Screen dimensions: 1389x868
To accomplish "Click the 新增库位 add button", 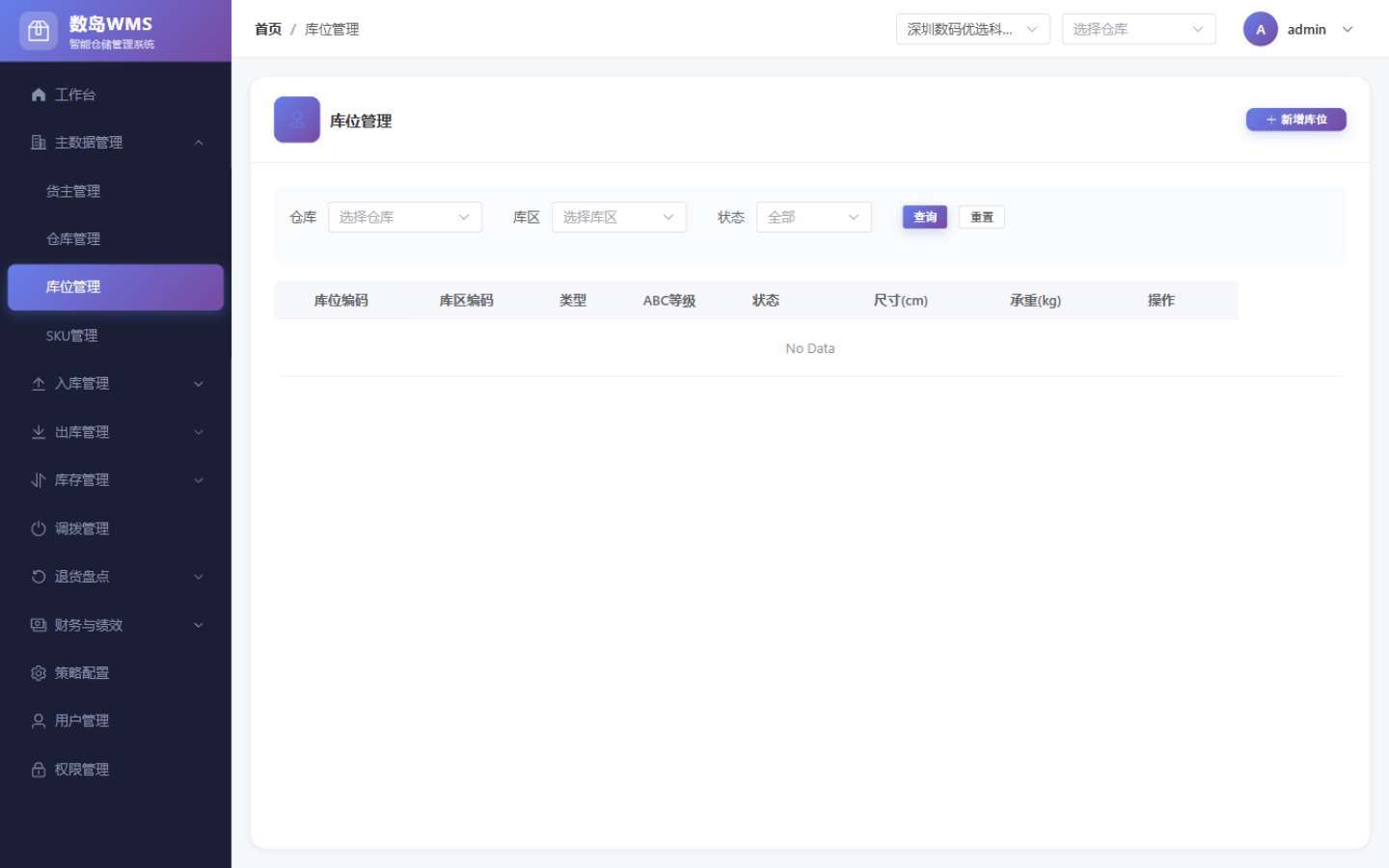I will point(1295,120).
